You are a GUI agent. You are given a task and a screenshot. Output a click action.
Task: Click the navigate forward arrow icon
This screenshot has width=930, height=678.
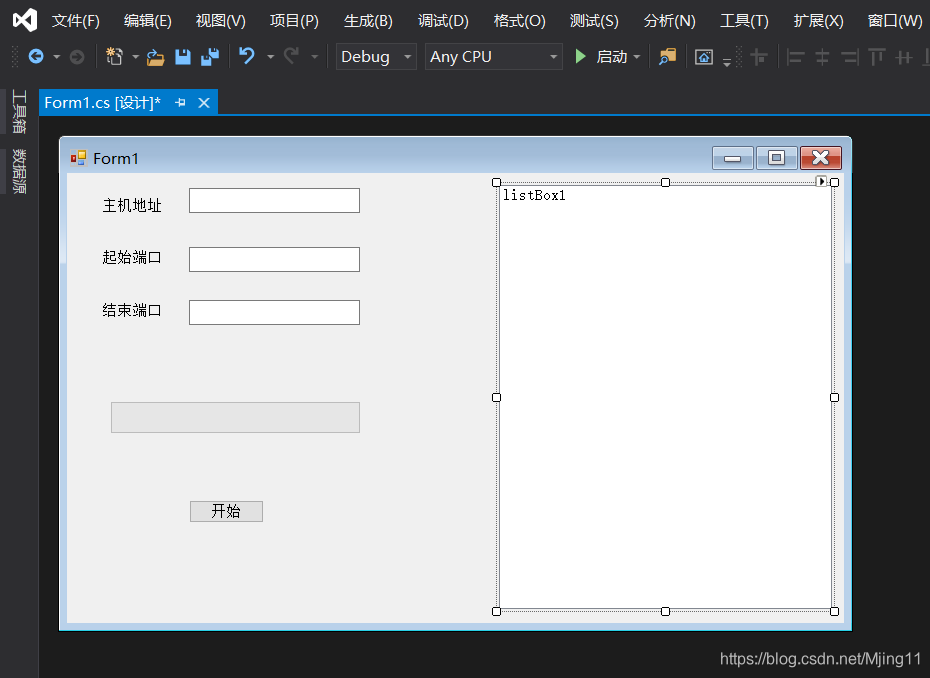tap(77, 57)
